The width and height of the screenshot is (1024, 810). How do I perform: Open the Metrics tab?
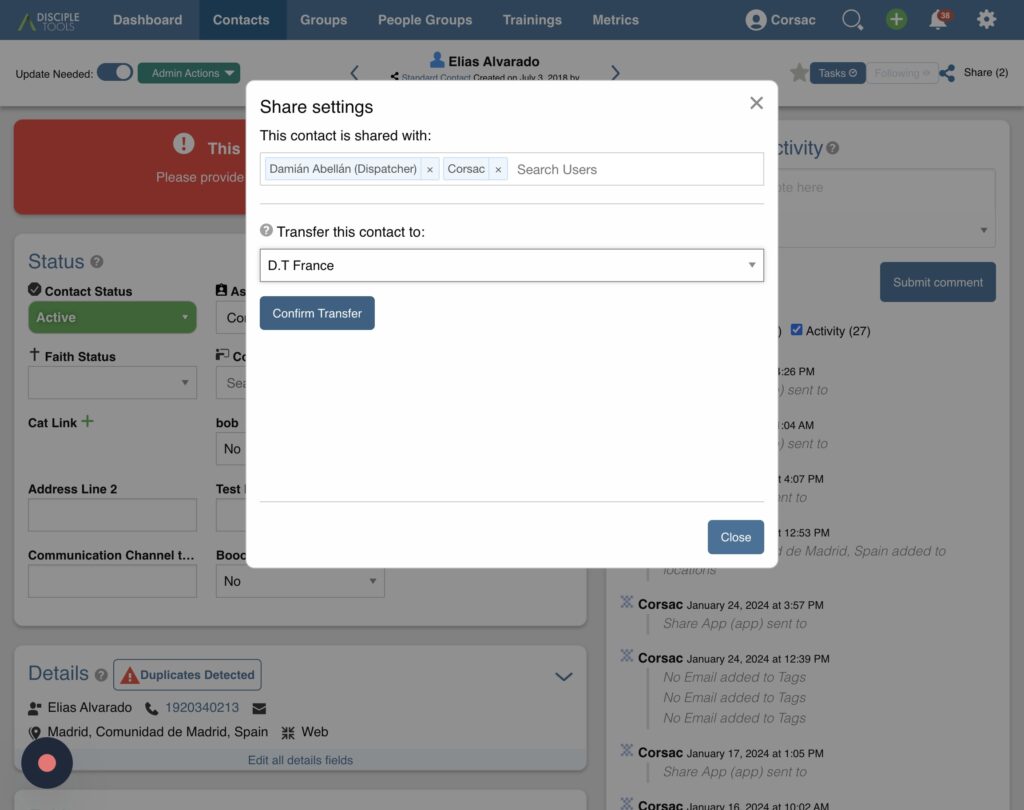pos(615,20)
